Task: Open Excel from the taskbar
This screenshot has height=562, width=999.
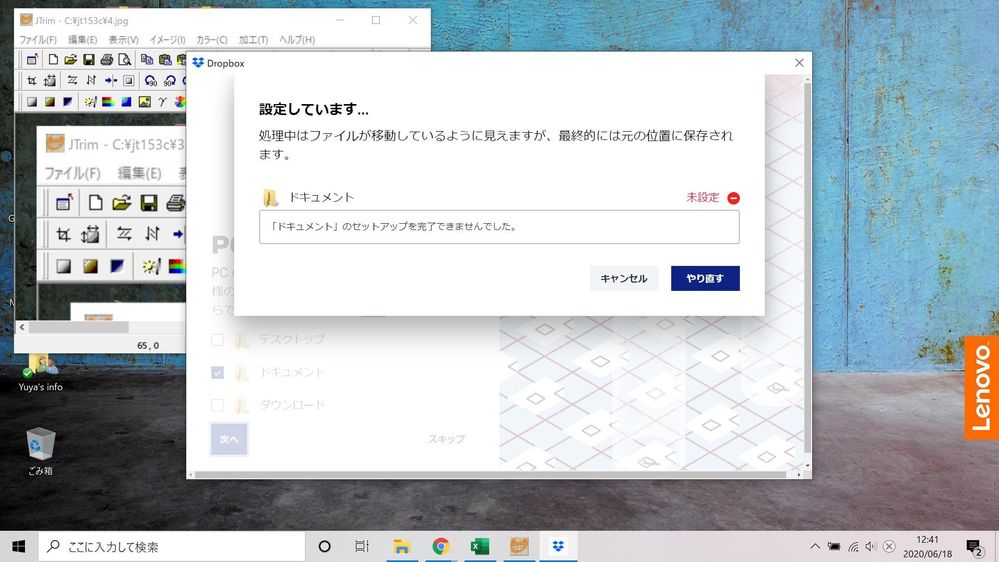Action: 479,546
